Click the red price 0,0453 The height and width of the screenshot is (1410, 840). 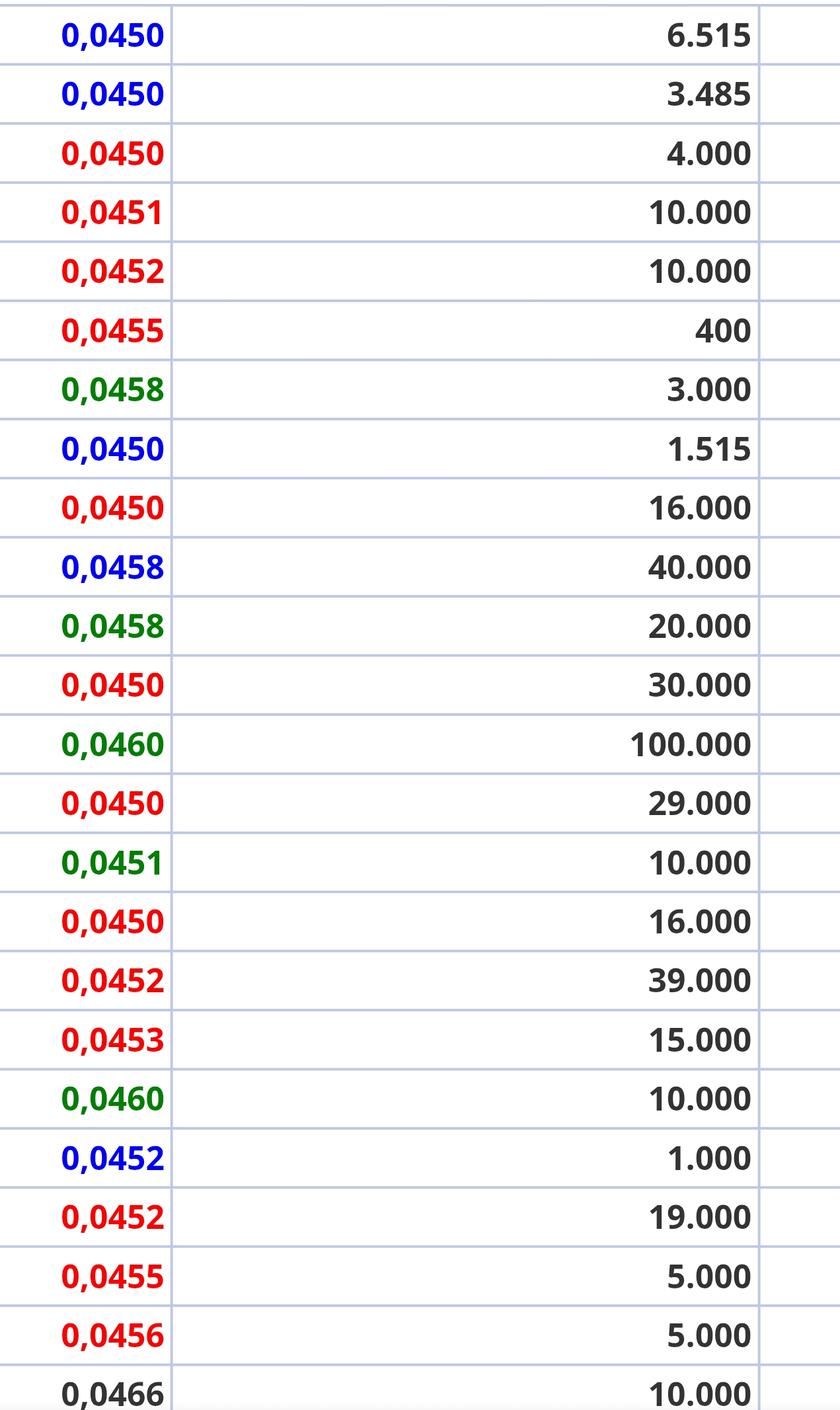click(112, 1040)
